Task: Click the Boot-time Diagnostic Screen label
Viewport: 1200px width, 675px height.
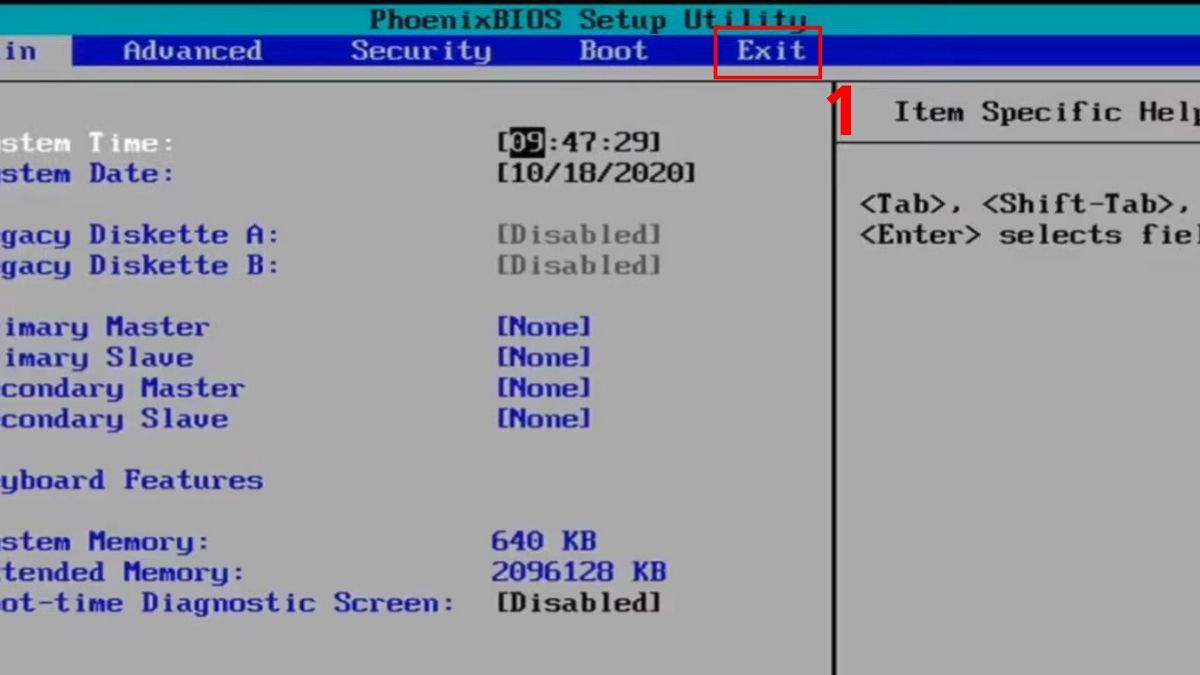Action: click(226, 603)
